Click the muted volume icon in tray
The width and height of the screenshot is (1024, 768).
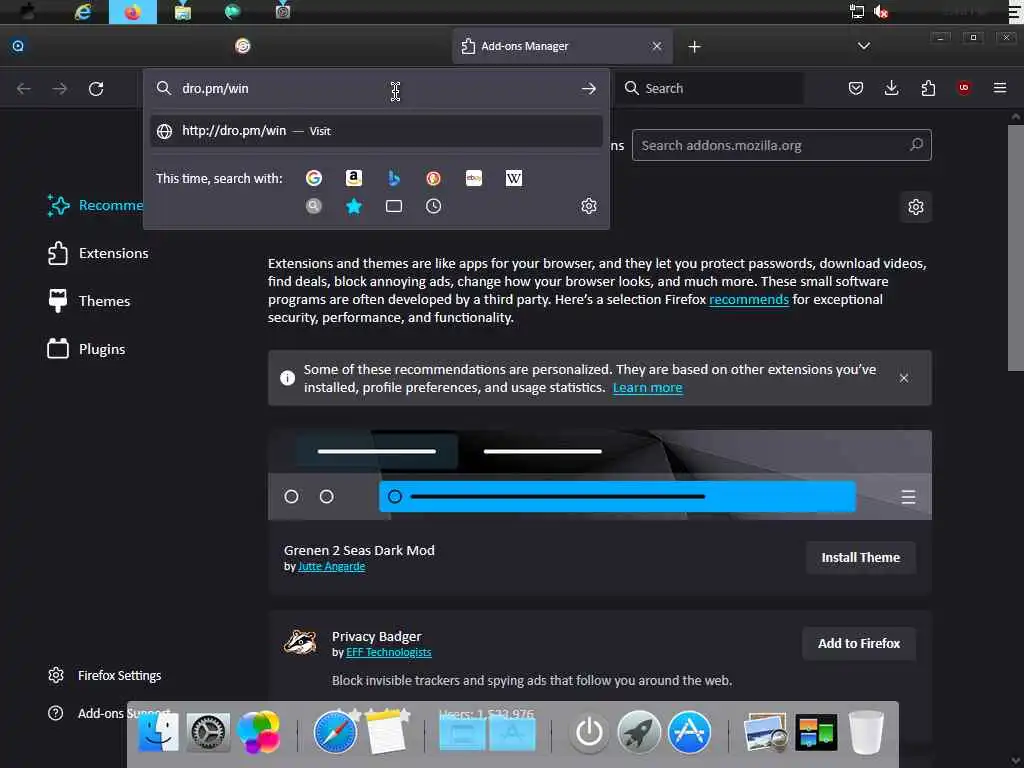click(881, 12)
